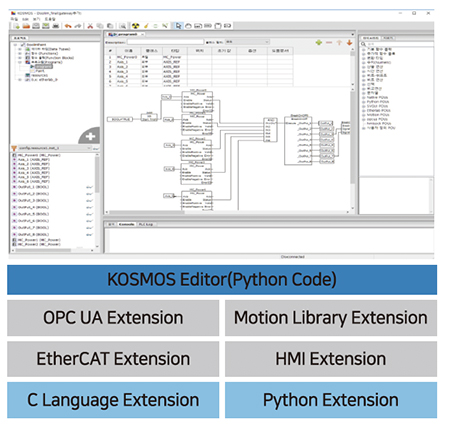Click the library search field
This screenshot has height=434, width=450.
(399, 44)
